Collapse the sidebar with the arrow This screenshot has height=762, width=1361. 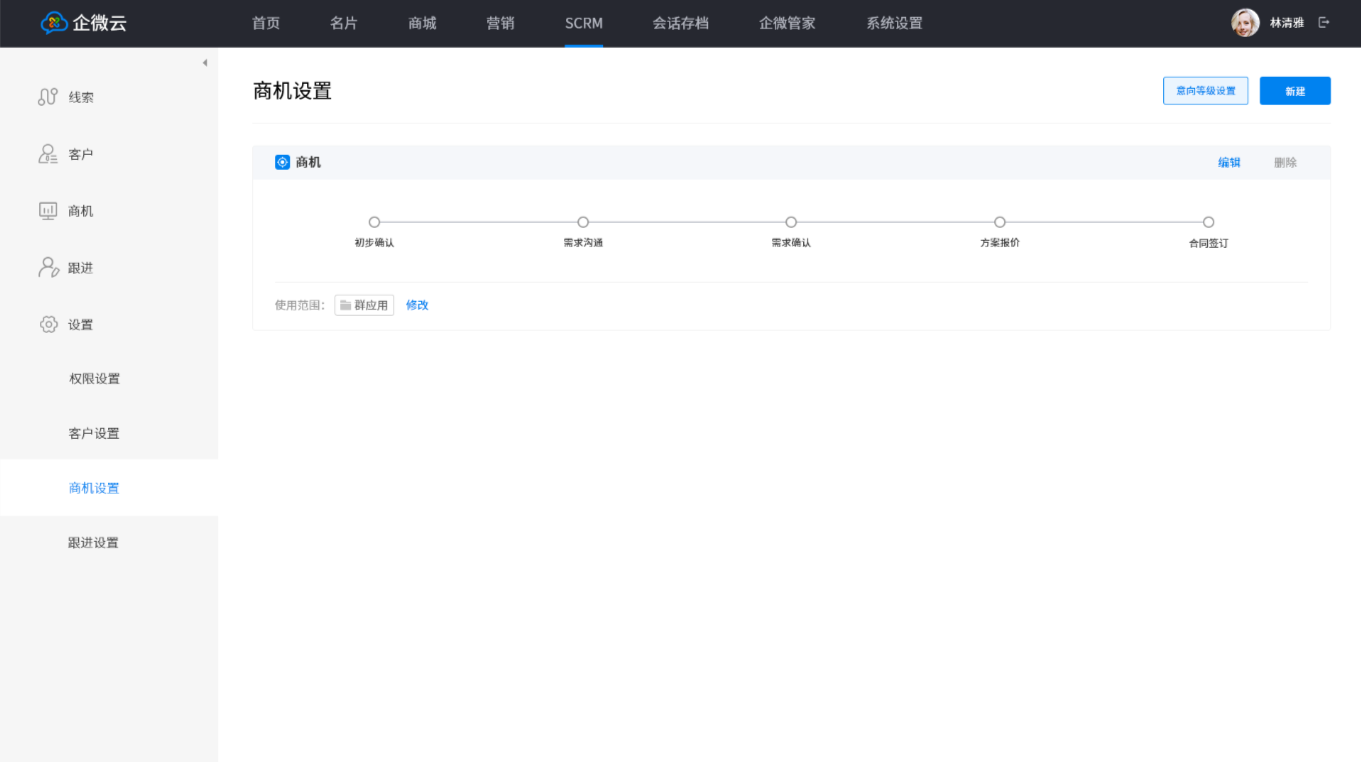click(205, 63)
